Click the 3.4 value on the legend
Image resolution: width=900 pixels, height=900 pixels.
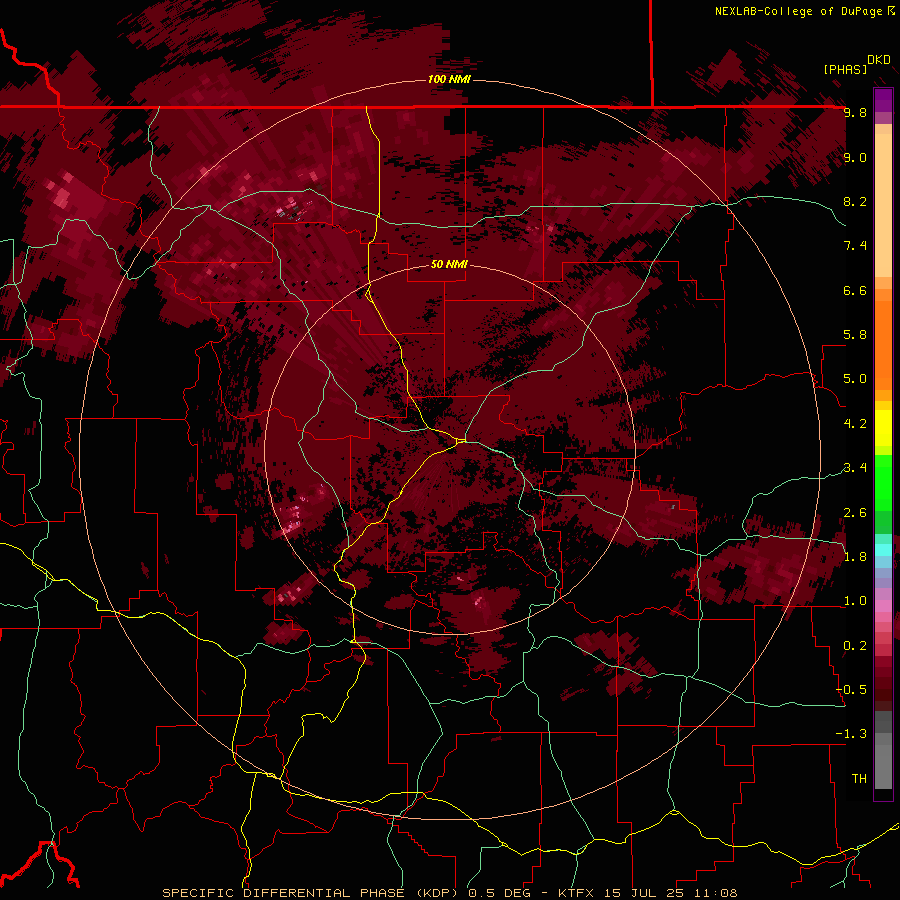click(x=855, y=468)
